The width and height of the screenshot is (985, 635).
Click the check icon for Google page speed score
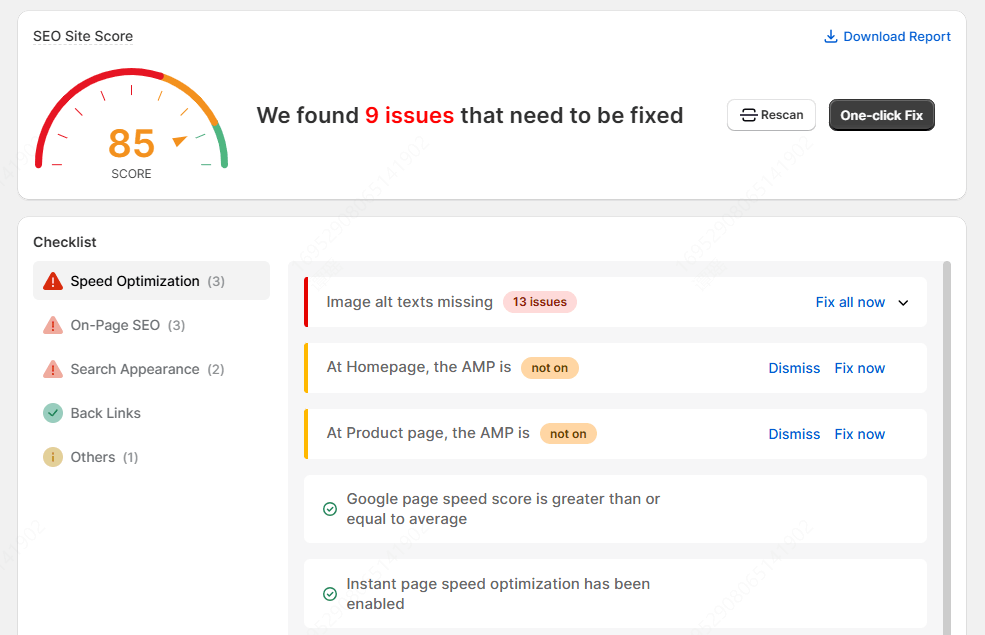click(330, 509)
